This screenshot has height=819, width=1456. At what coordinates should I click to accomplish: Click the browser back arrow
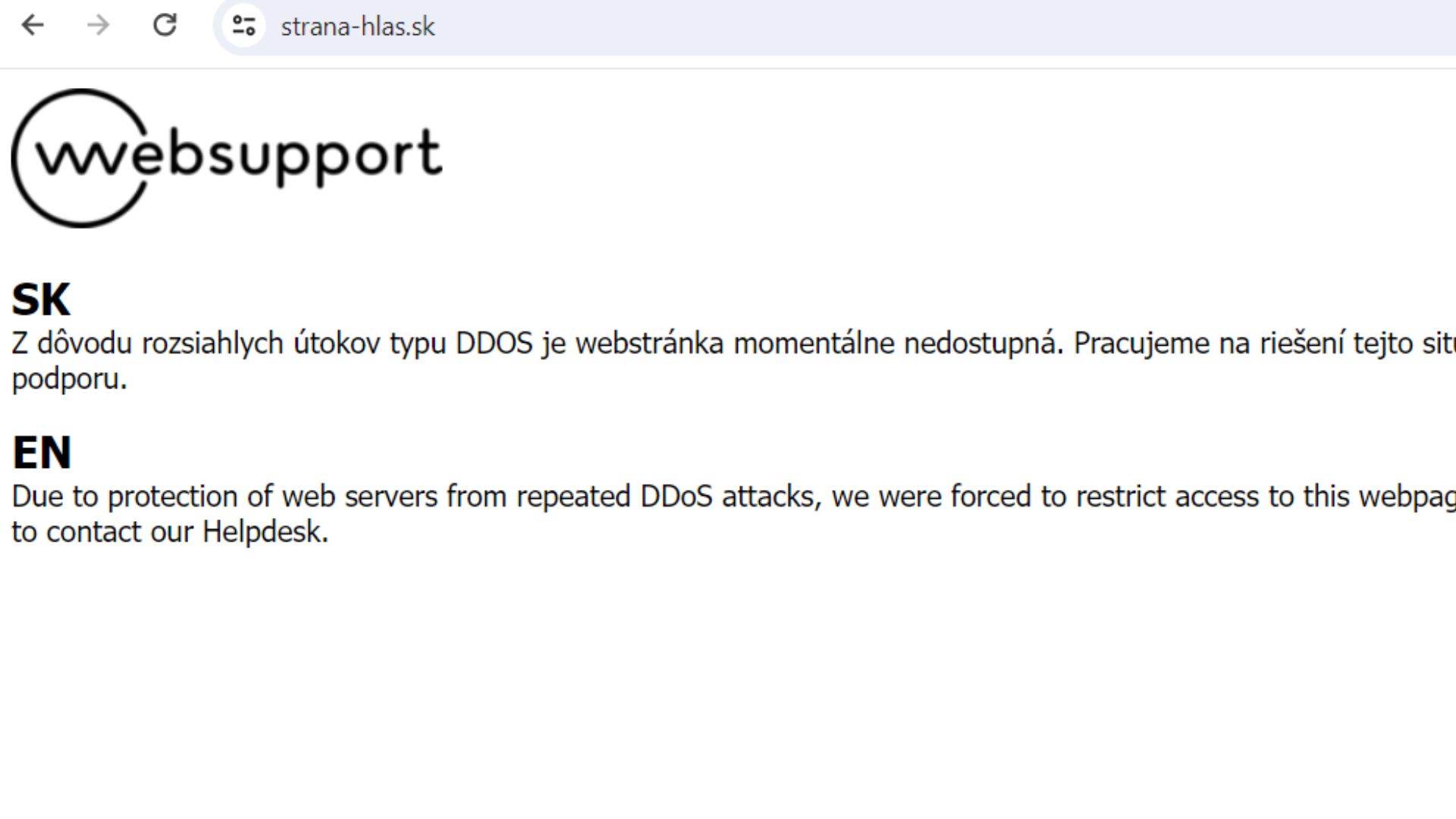(33, 26)
